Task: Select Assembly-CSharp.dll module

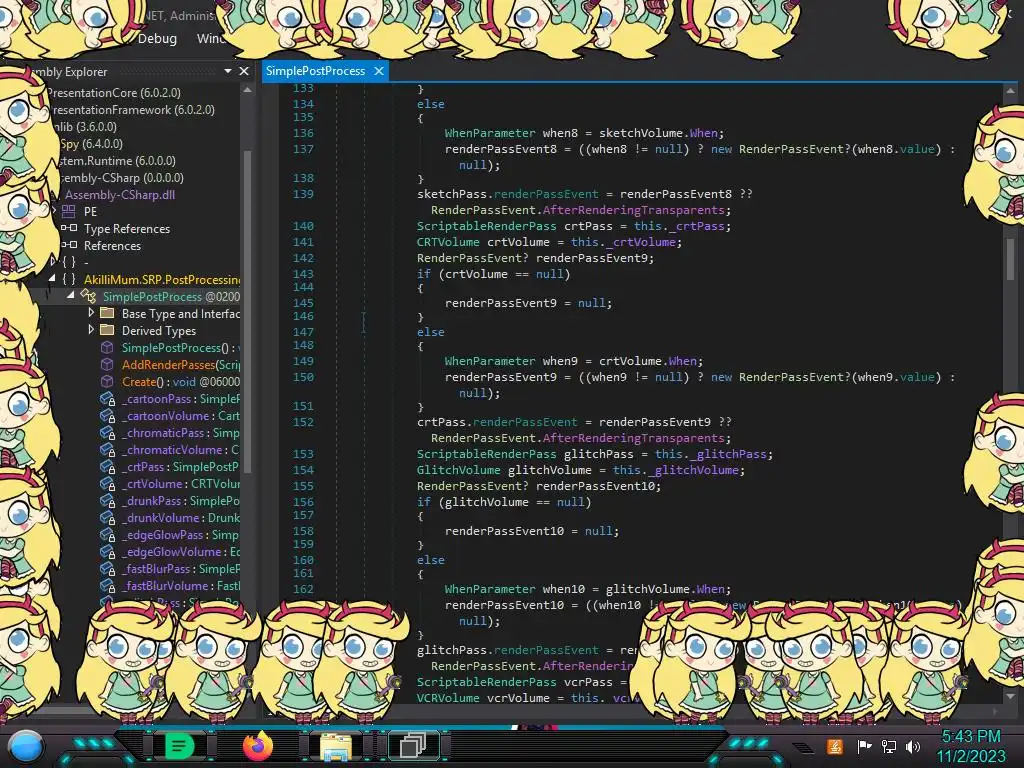Action: (x=120, y=195)
